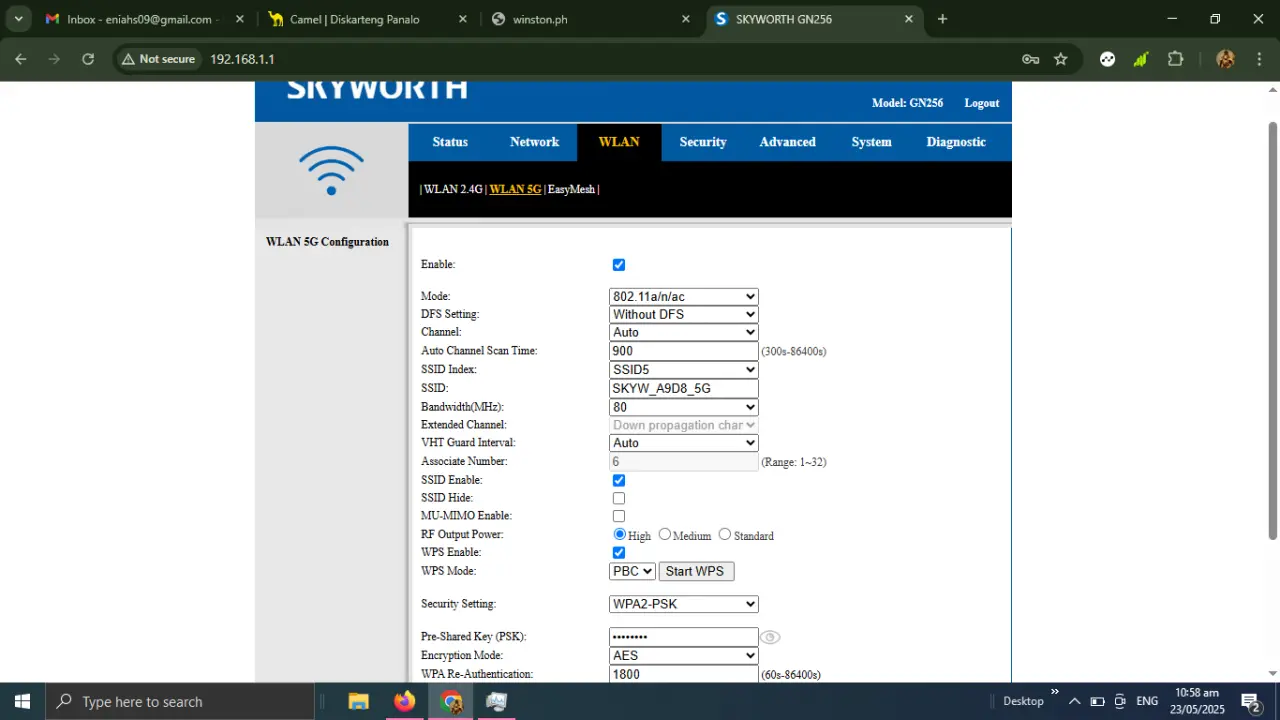The image size is (1280, 720).
Task: Go to the Diagnostic tab
Action: [x=956, y=142]
